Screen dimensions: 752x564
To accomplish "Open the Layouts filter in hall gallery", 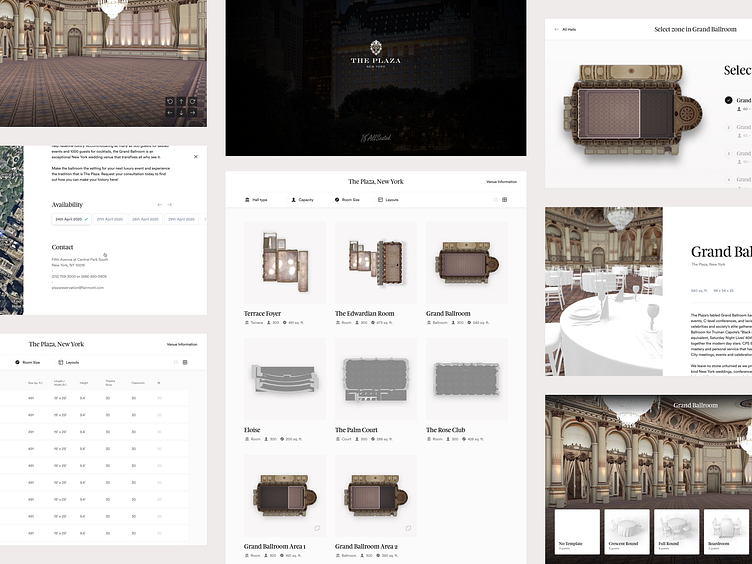I will pyautogui.click(x=388, y=200).
